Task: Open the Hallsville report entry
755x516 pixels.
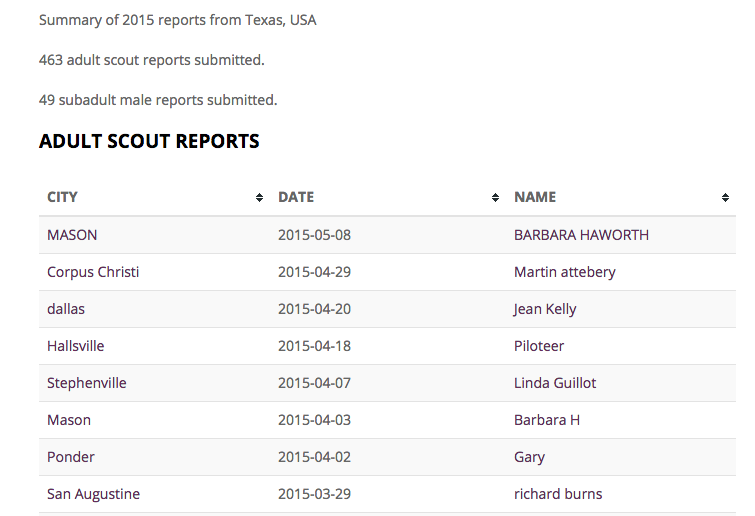Action: click(76, 346)
